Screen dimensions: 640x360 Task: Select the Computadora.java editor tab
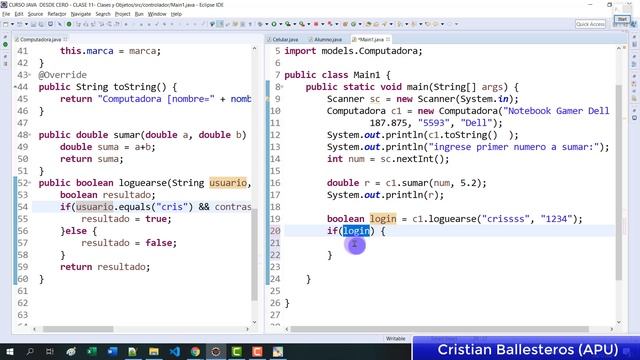pos(40,40)
